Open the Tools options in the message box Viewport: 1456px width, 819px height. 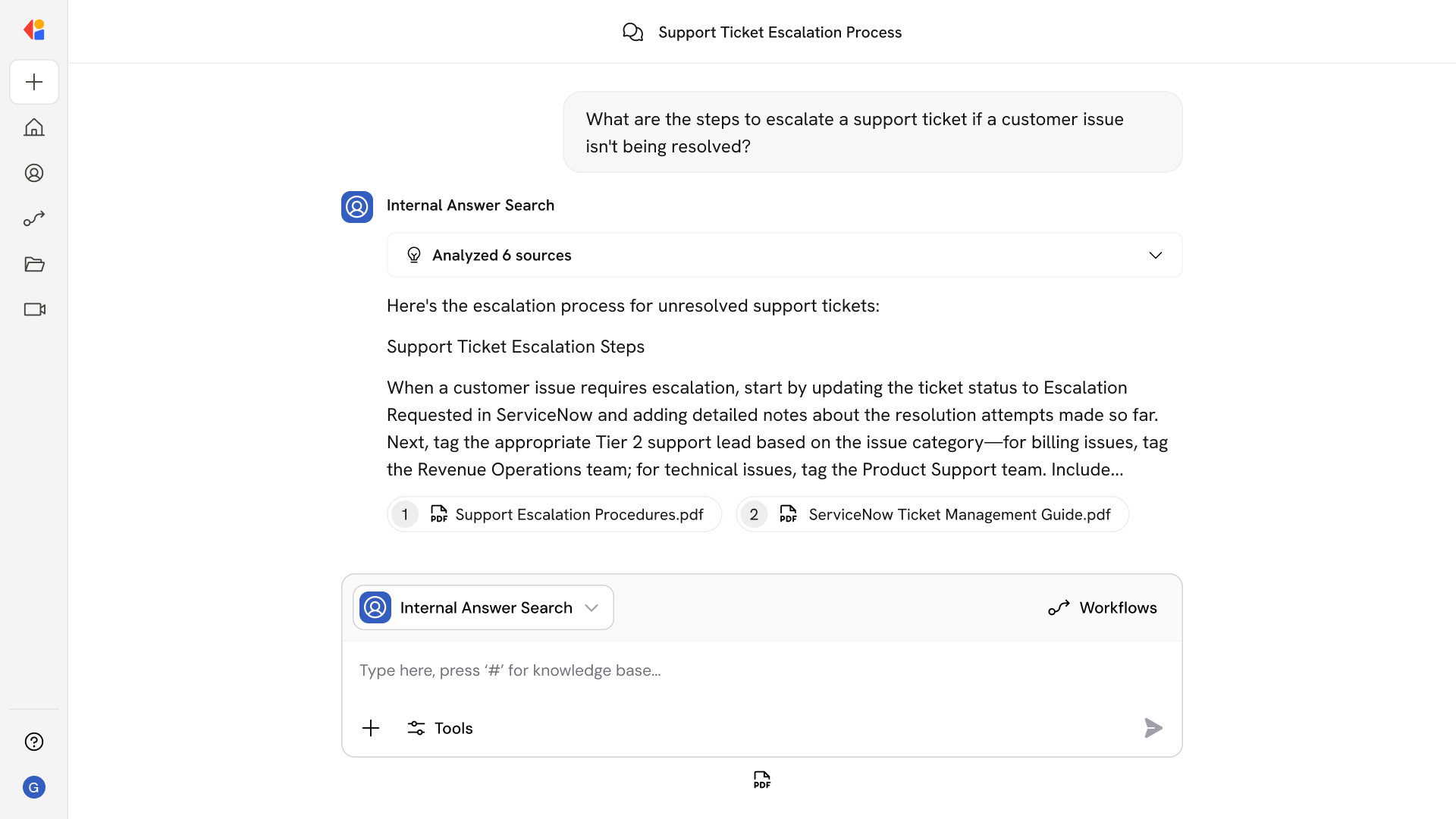[440, 728]
